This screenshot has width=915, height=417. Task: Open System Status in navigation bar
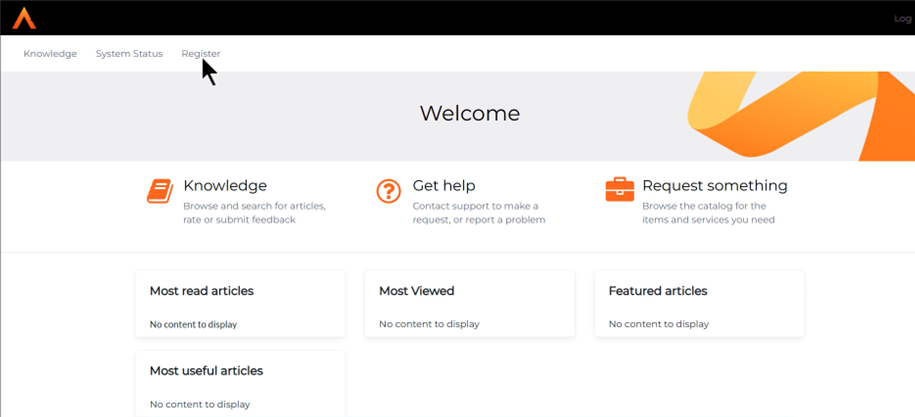point(129,54)
